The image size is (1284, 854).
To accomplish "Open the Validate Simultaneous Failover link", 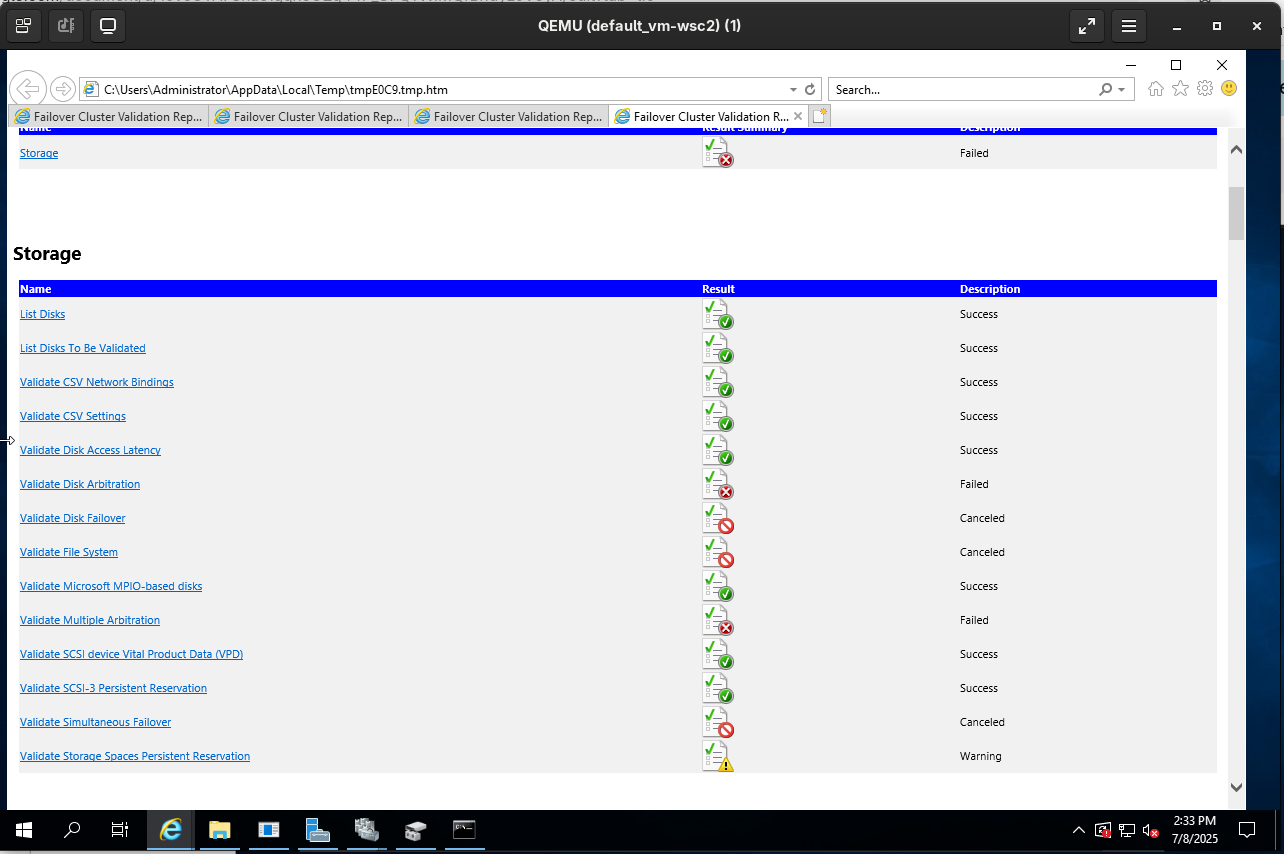I will pos(96,722).
